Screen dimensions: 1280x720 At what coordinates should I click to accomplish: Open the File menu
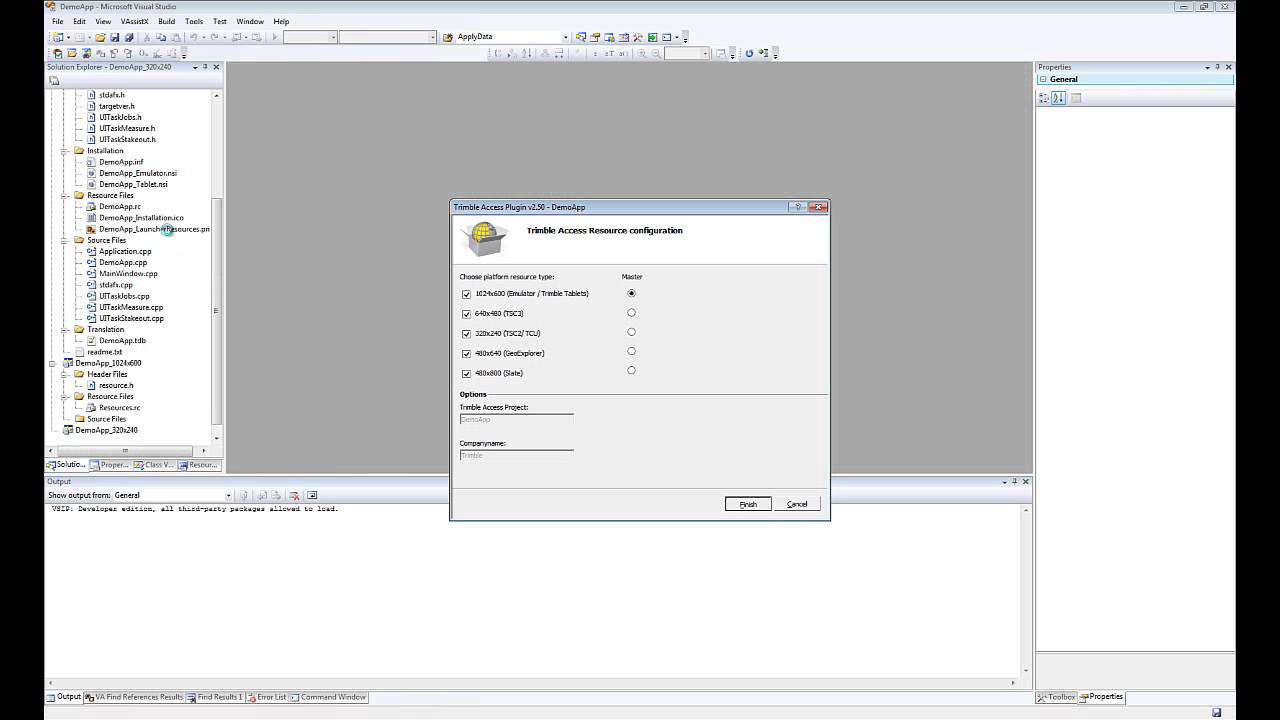[x=58, y=21]
